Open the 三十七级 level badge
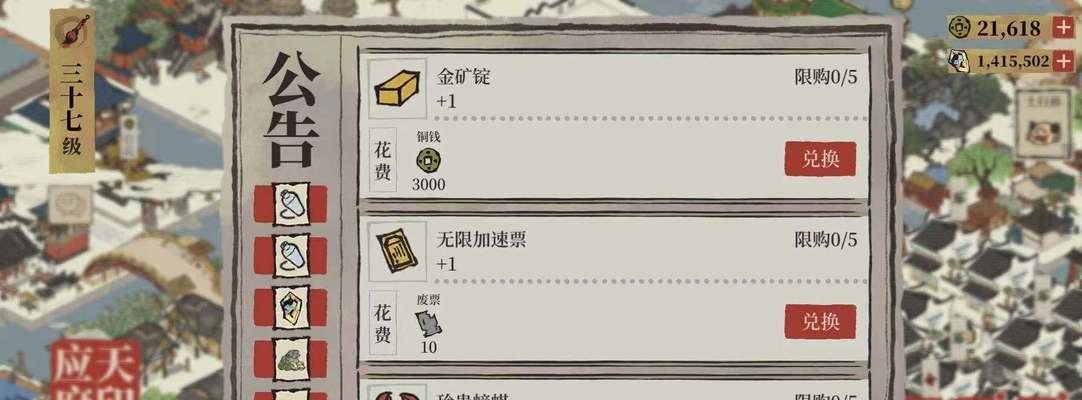Screen dimensions: 1082x400 point(72,90)
